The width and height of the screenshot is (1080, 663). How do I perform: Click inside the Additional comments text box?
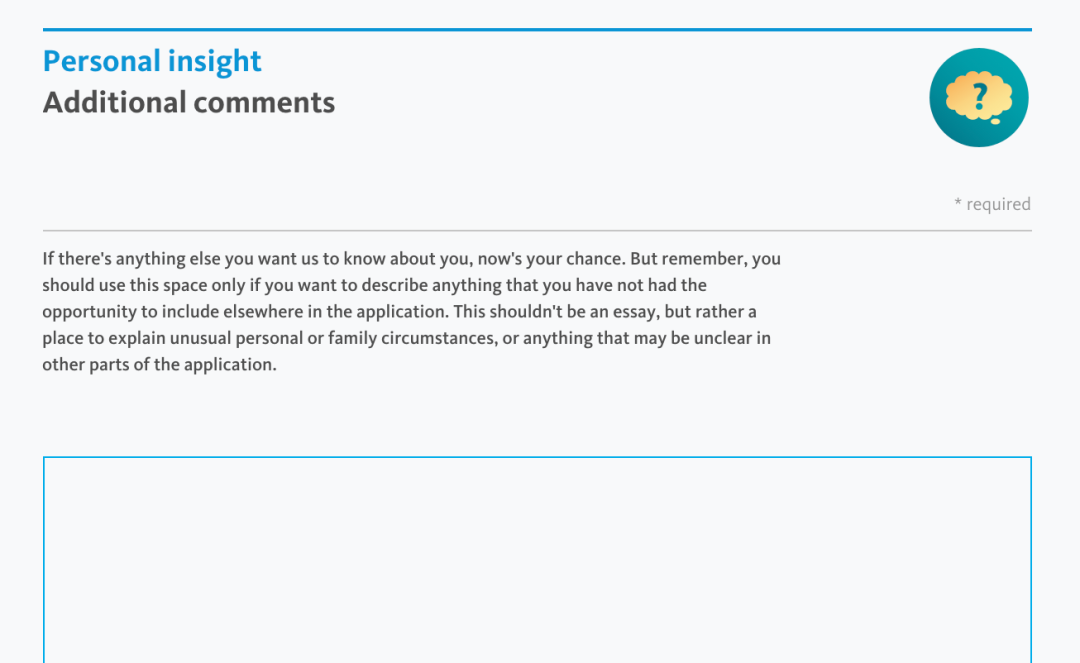(537, 558)
